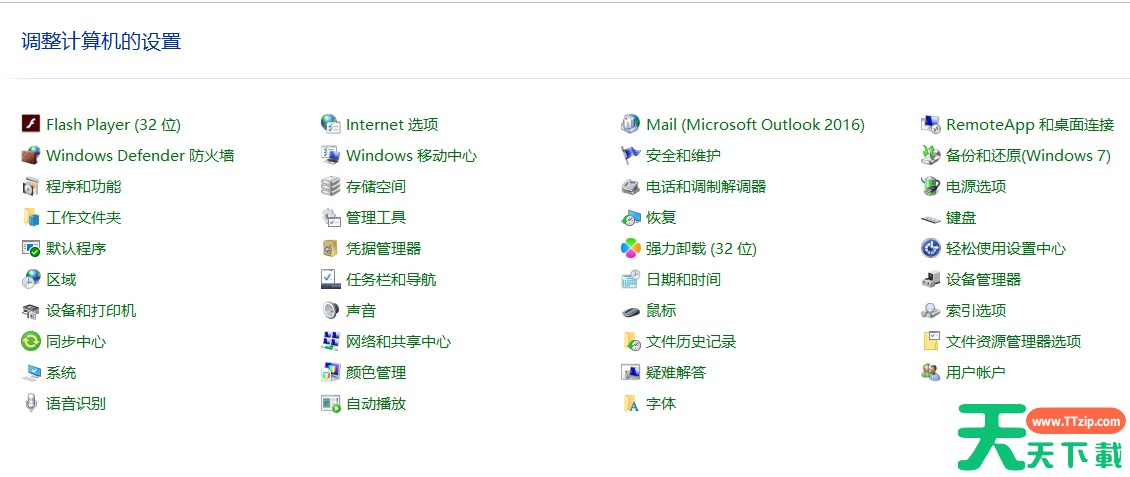1130x477 pixels.
Task: Open 用户帐户 settings link
Action: point(976,372)
